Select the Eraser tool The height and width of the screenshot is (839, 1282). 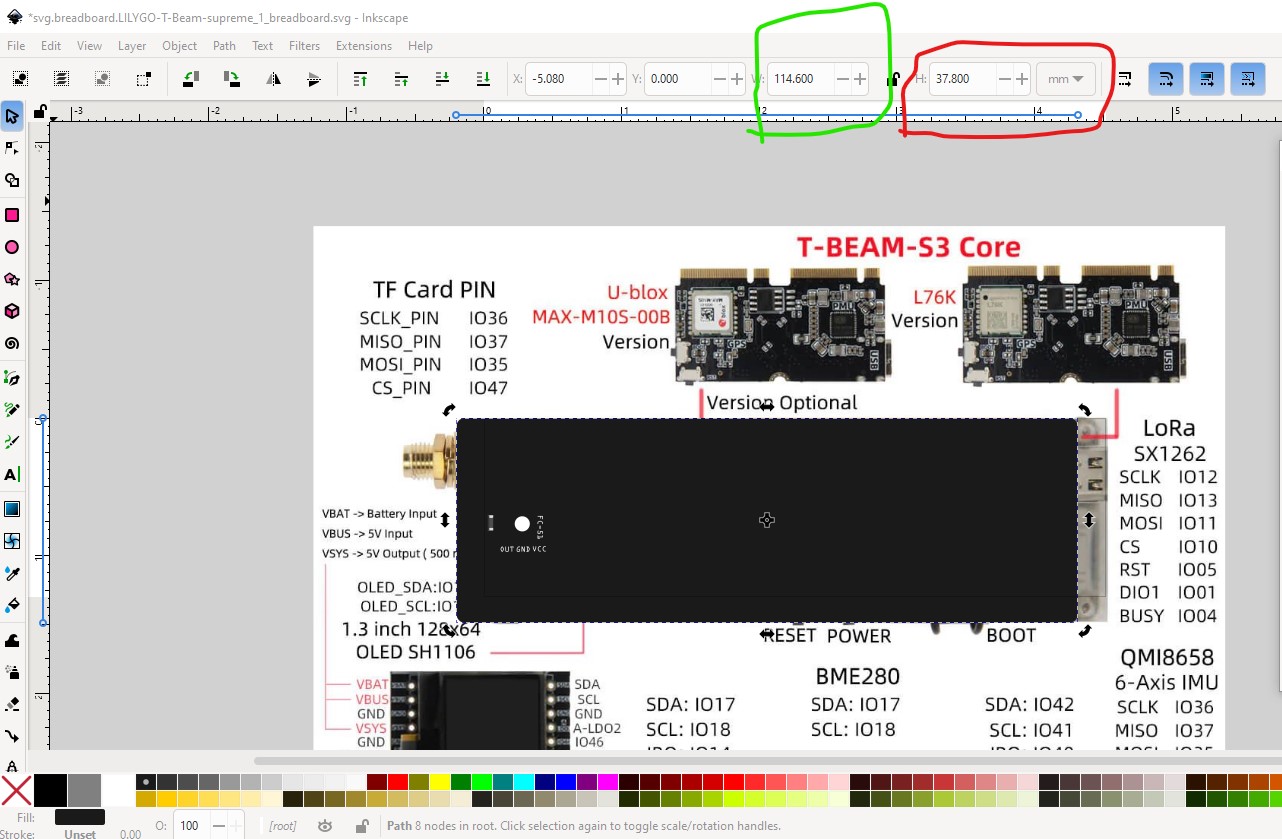tap(12, 704)
